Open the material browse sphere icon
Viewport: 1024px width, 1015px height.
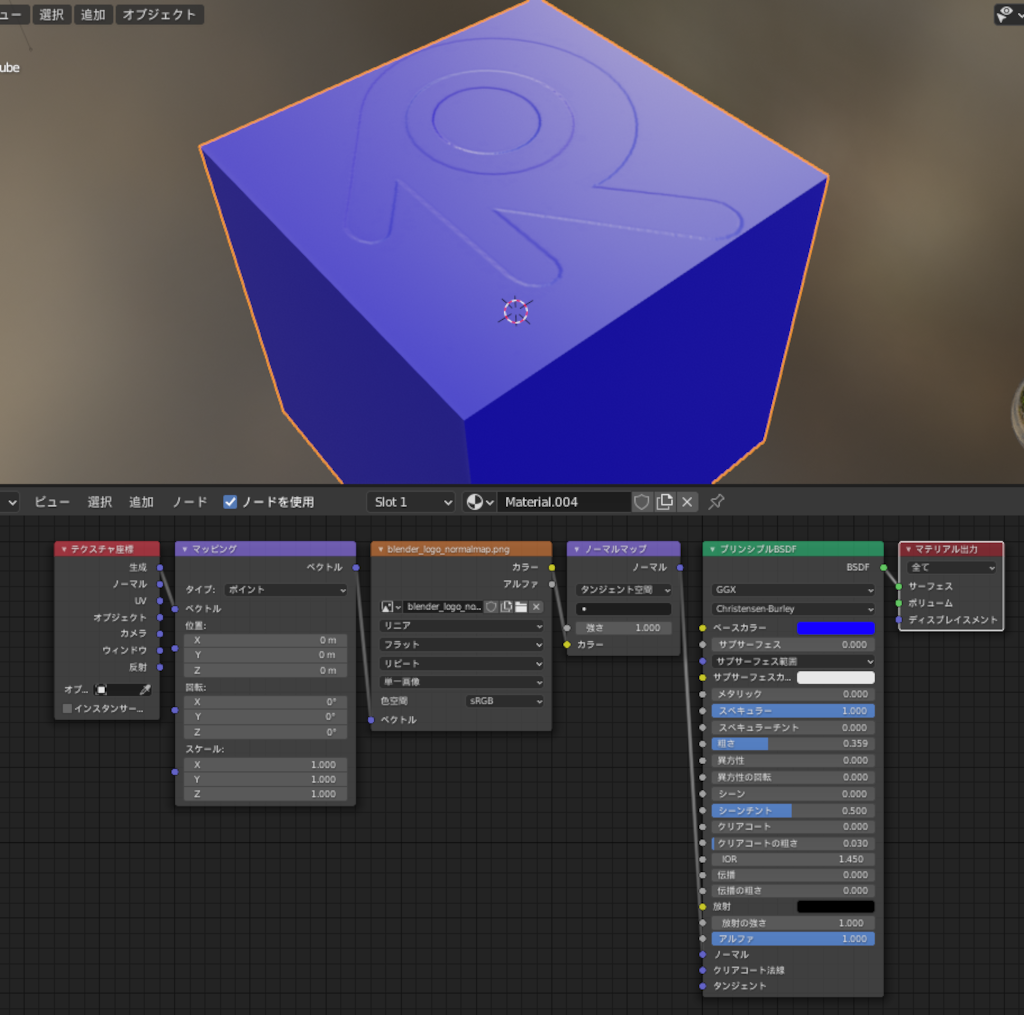point(479,502)
